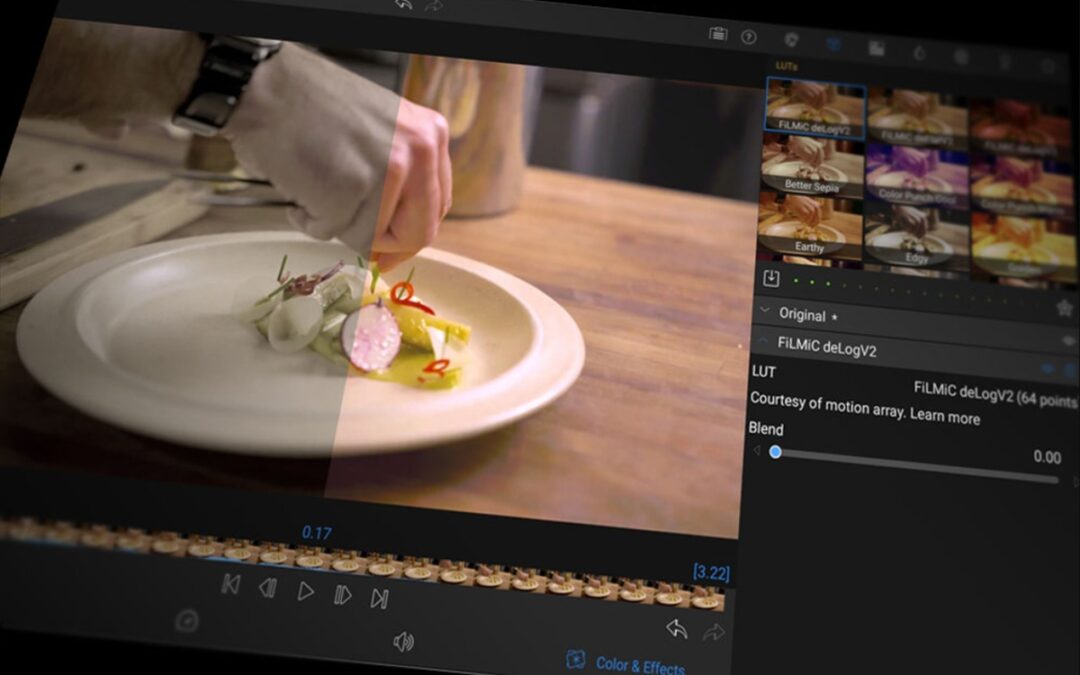
Task: Tap the import LUT download button
Action: [x=772, y=278]
